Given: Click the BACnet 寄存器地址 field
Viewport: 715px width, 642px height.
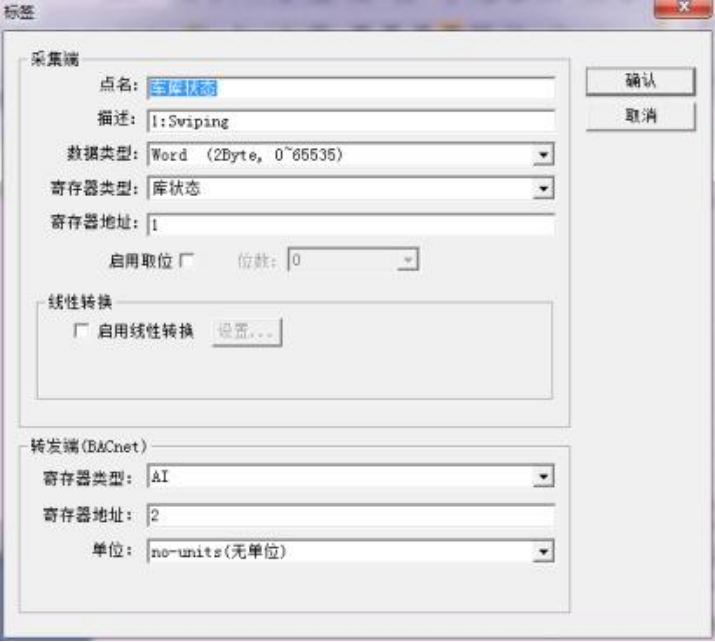Looking at the screenshot, I should tap(351, 515).
